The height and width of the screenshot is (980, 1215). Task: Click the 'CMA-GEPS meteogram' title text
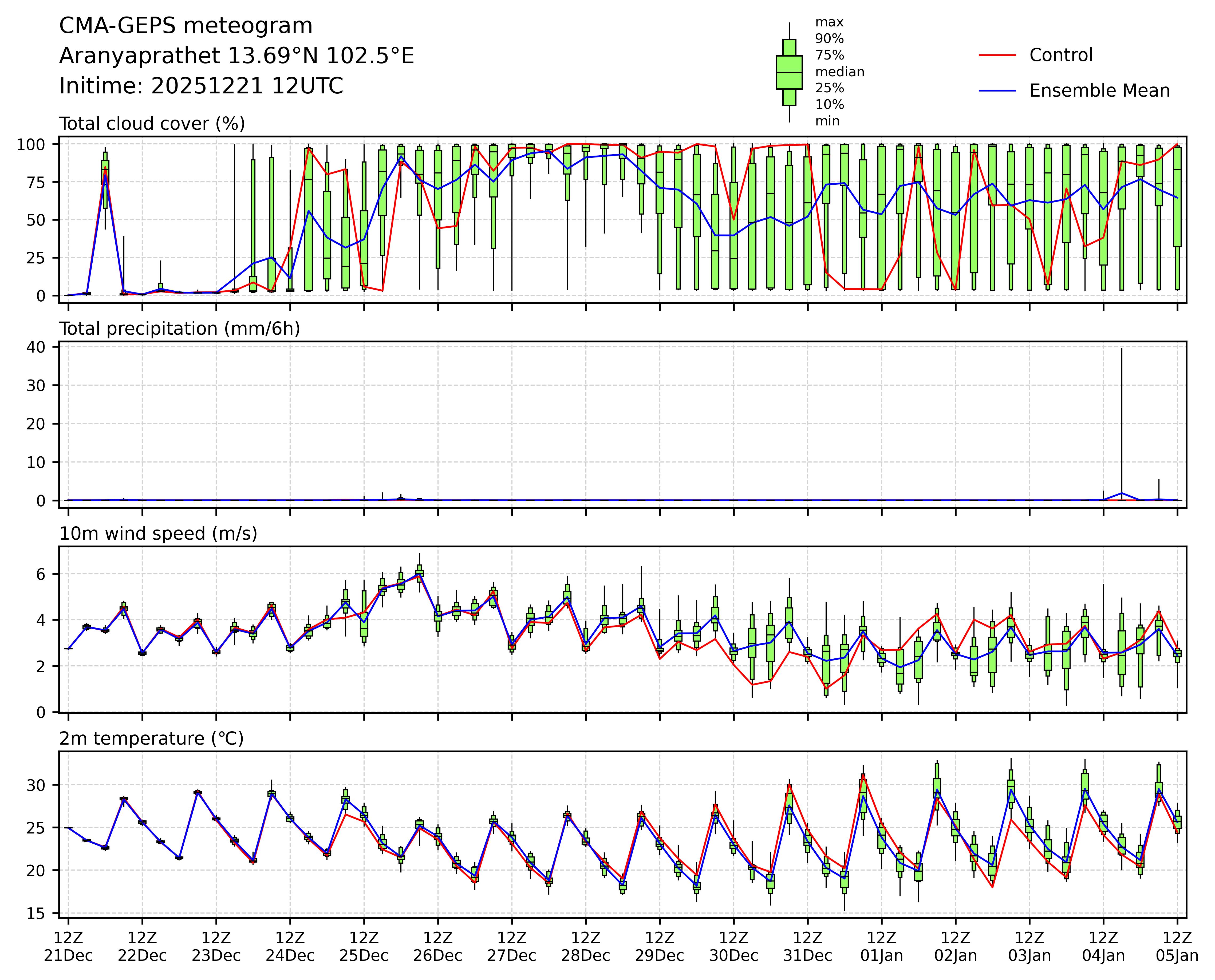(x=186, y=26)
